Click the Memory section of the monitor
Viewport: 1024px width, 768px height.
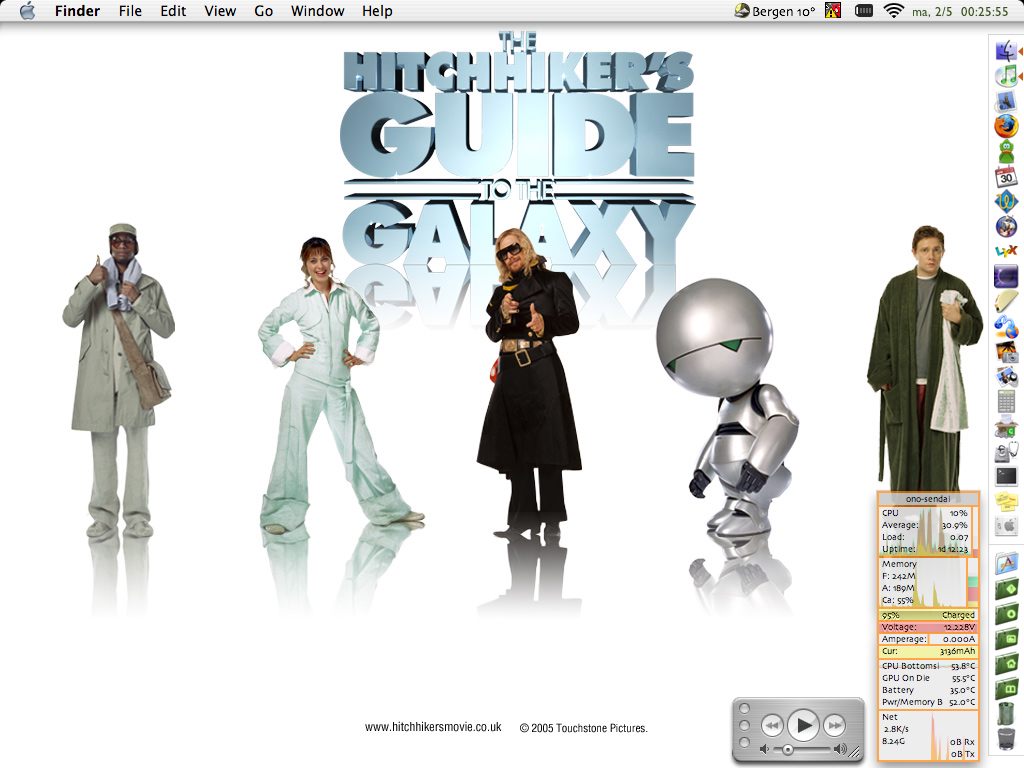[928, 583]
